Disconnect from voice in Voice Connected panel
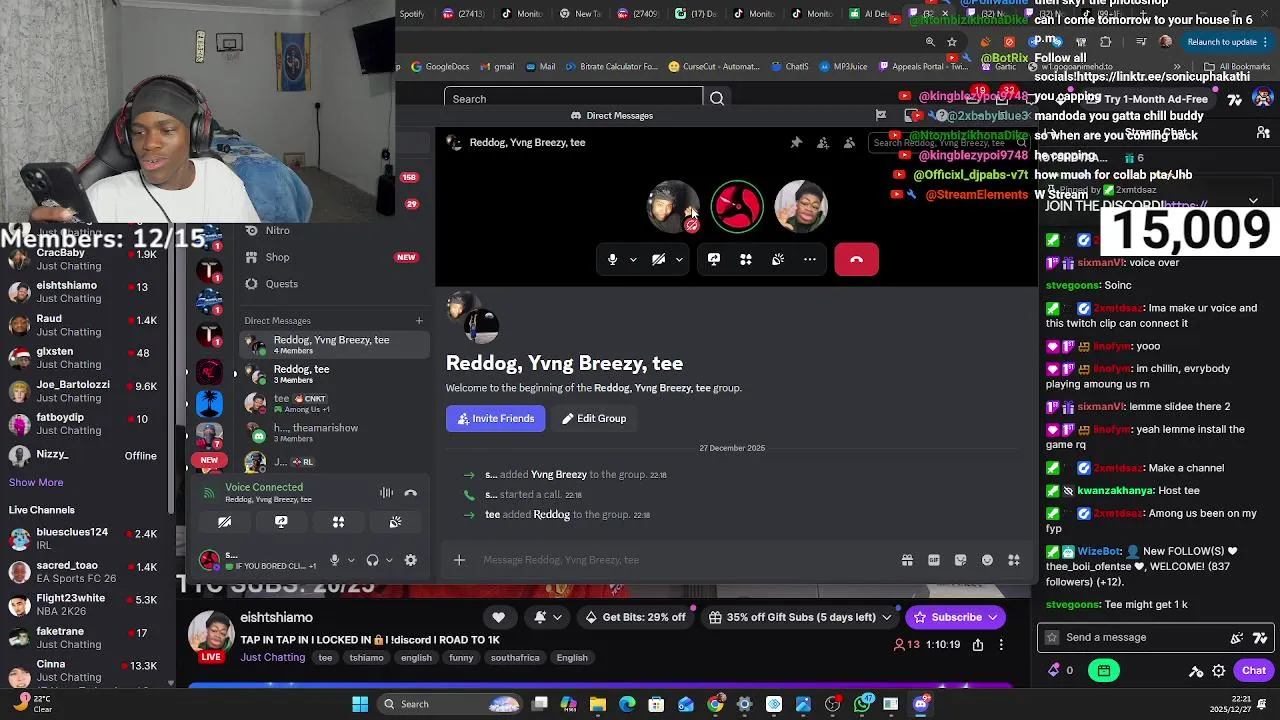This screenshot has width=1280, height=720. point(410,493)
